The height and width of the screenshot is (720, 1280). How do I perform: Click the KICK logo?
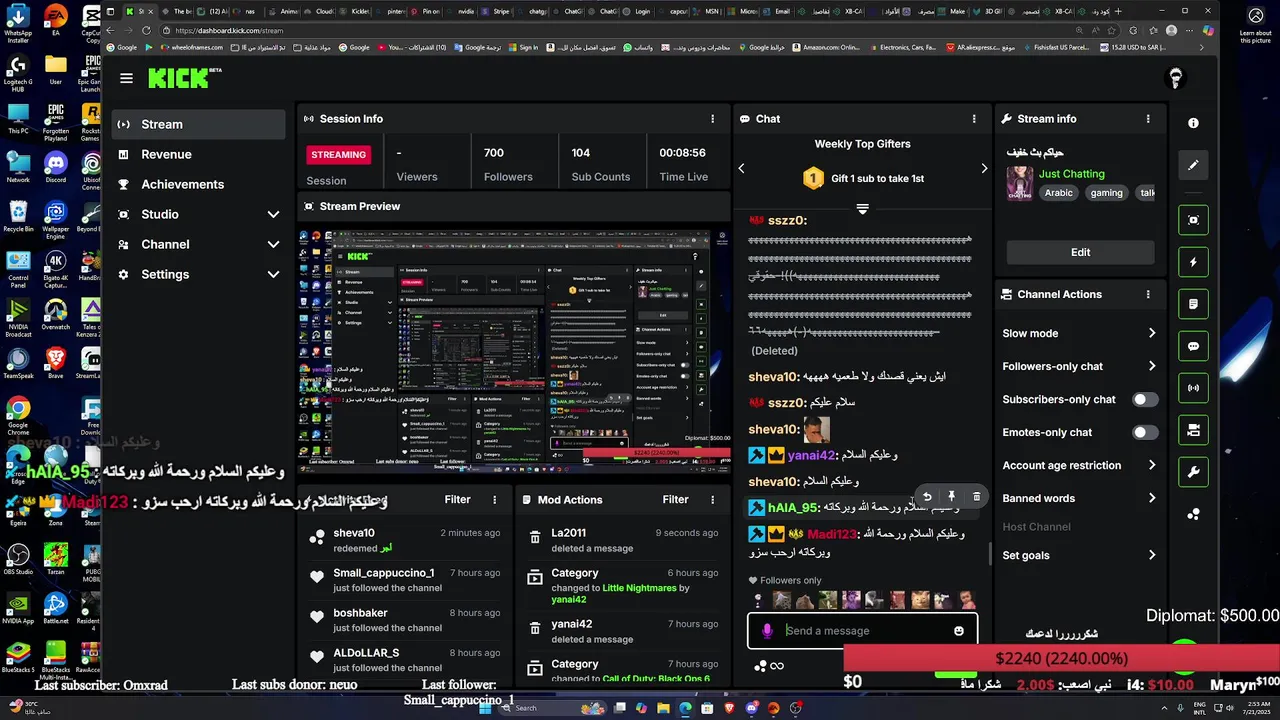179,78
